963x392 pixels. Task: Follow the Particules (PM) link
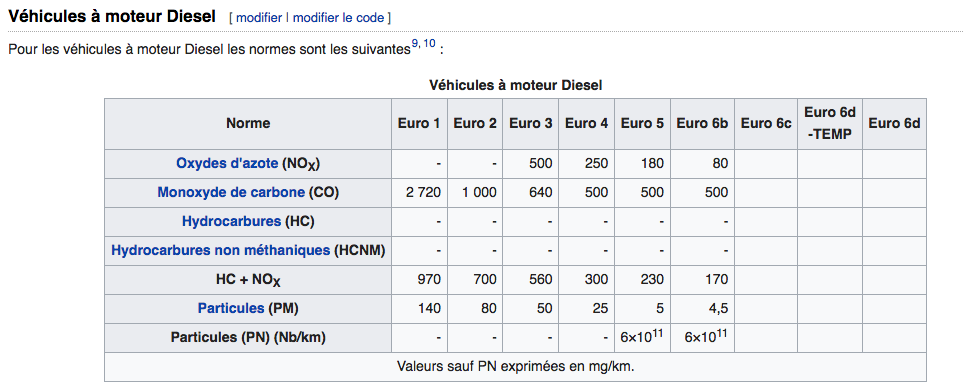pyautogui.click(x=231, y=308)
